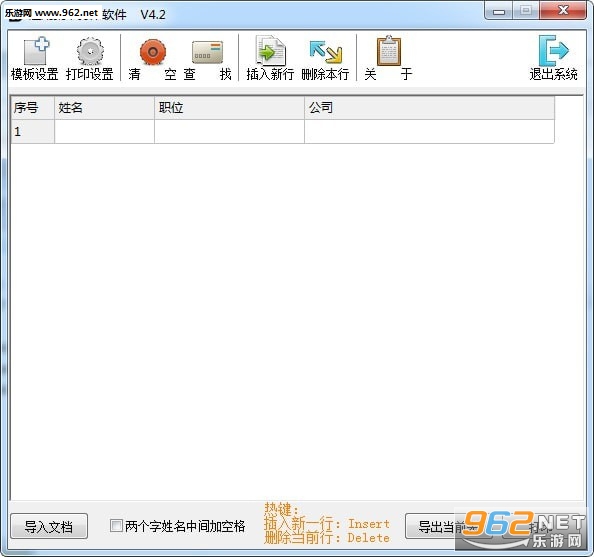594x557 pixels.
Task: Click the 公司 cell in row 1
Action: click(429, 131)
